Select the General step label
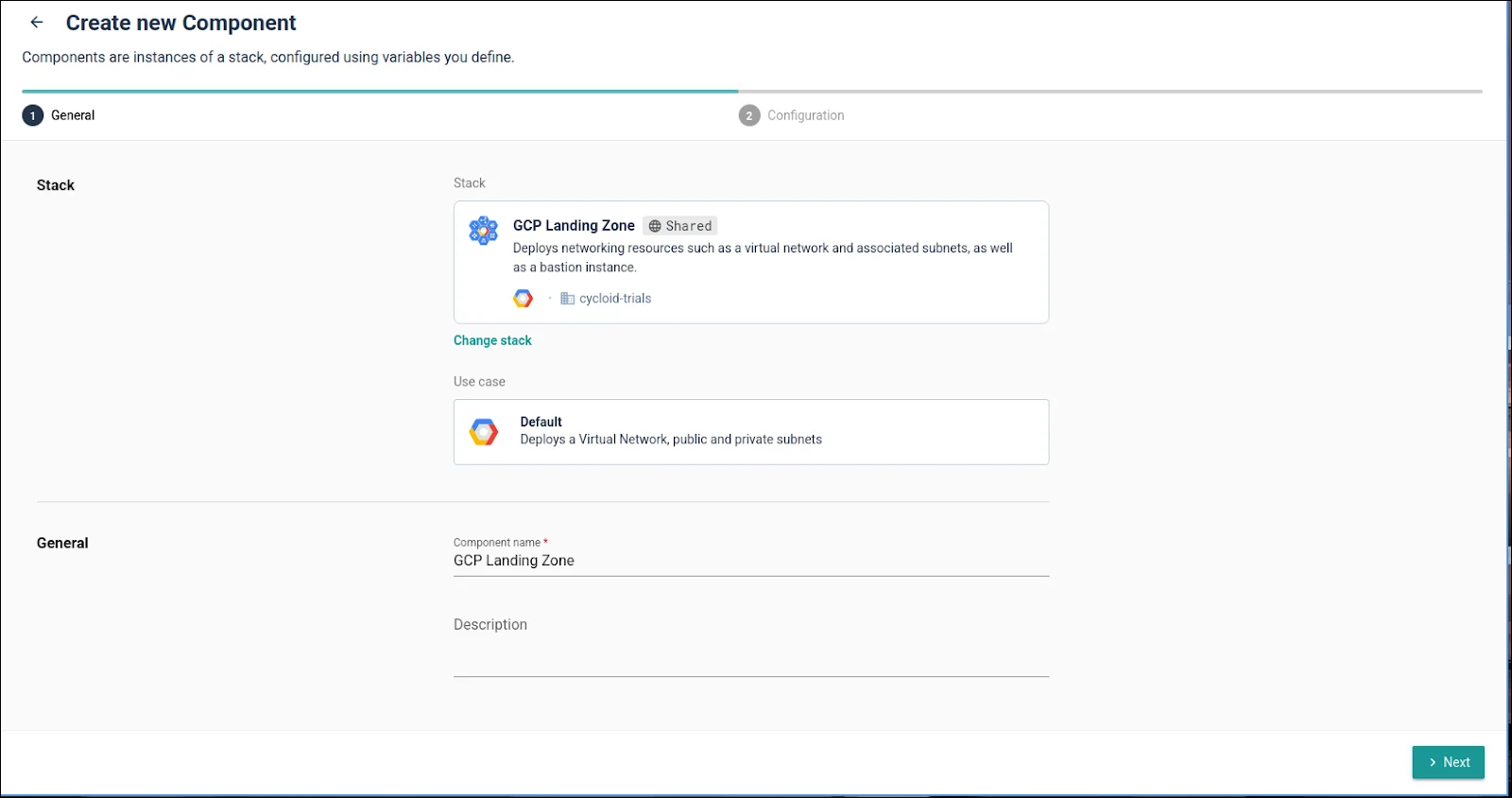Image resolution: width=1512 pixels, height=798 pixels. pos(73,115)
